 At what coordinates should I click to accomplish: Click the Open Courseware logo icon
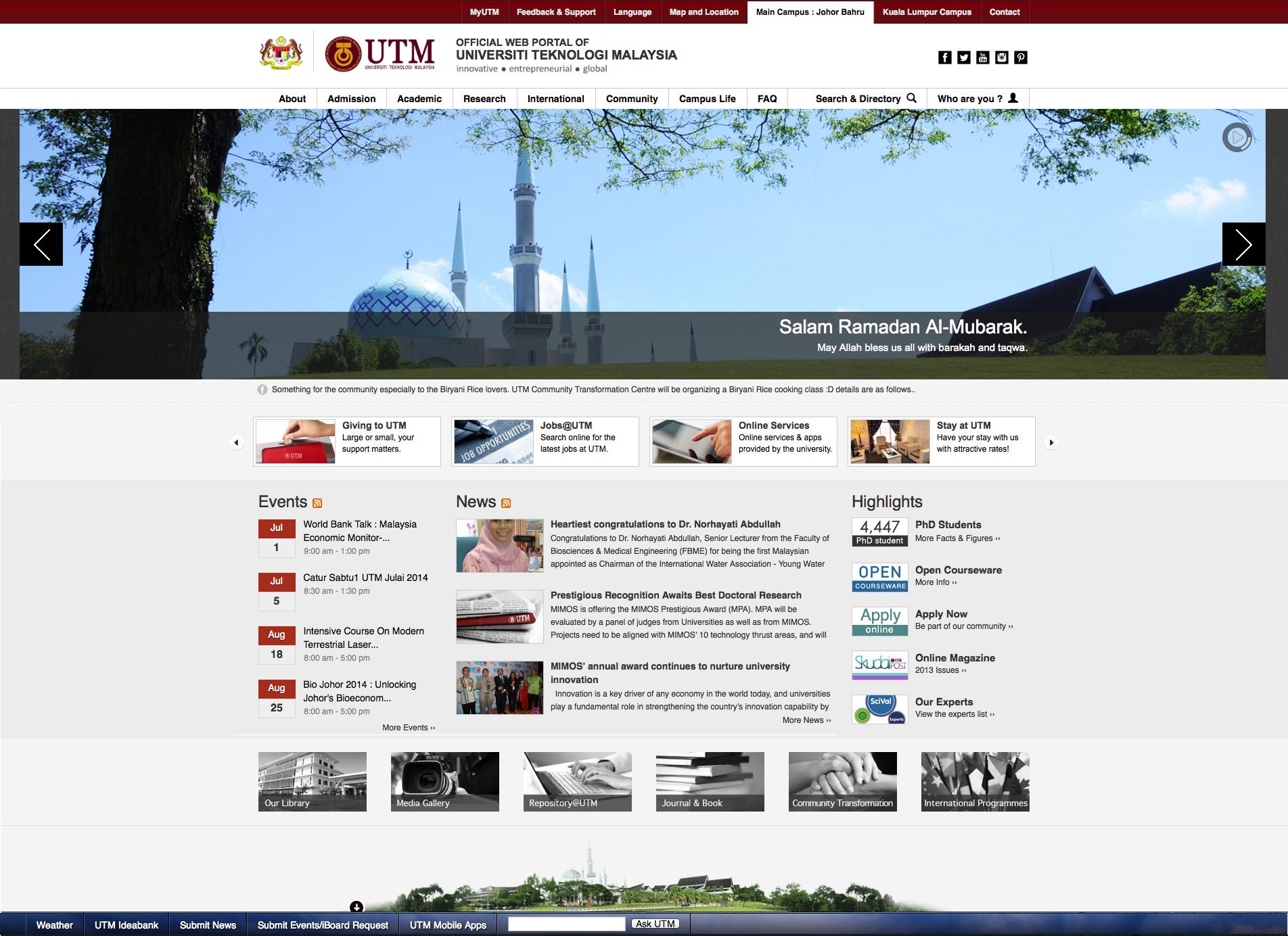(x=879, y=578)
